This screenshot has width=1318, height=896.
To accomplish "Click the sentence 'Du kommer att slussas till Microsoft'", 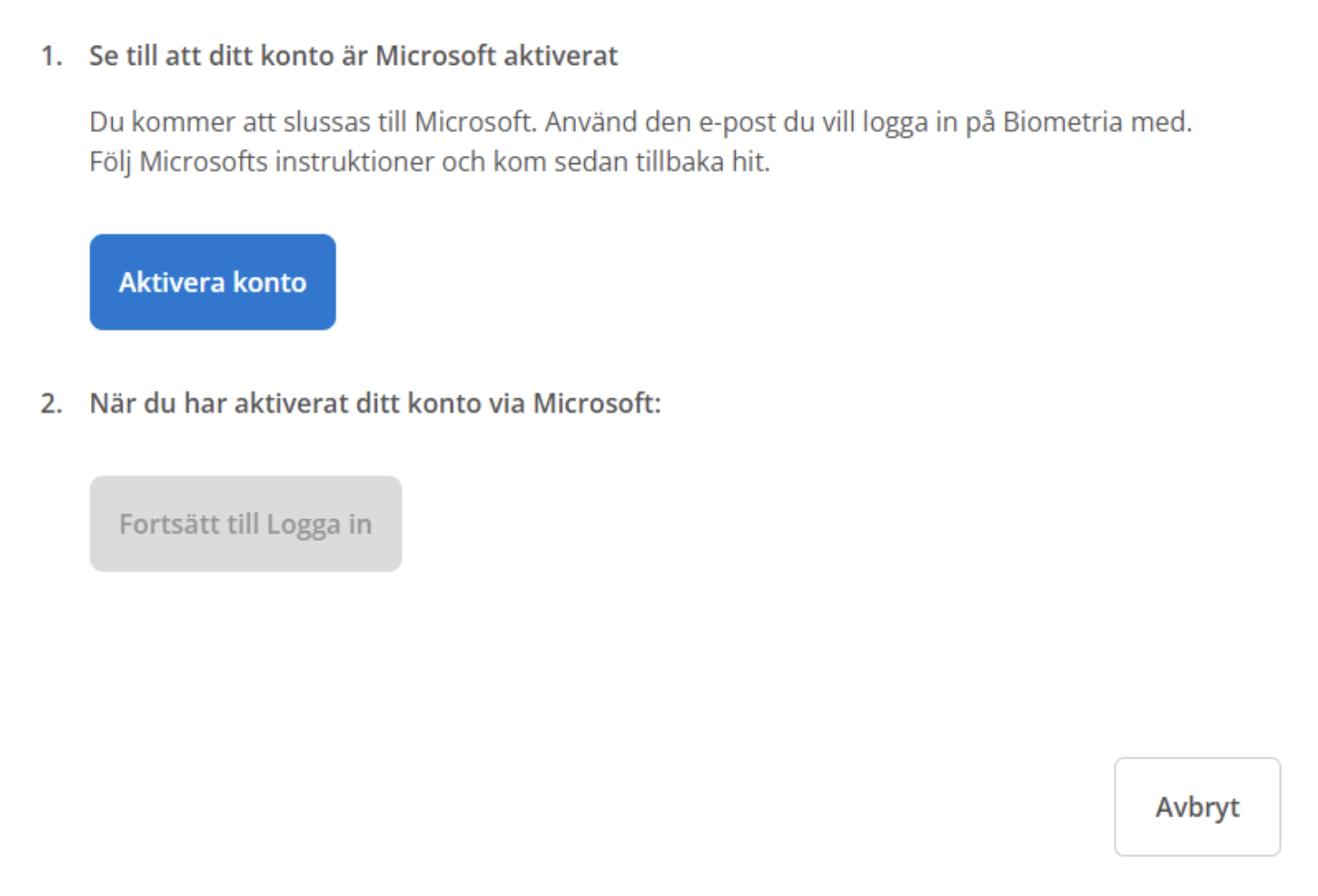I will click(313, 122).
